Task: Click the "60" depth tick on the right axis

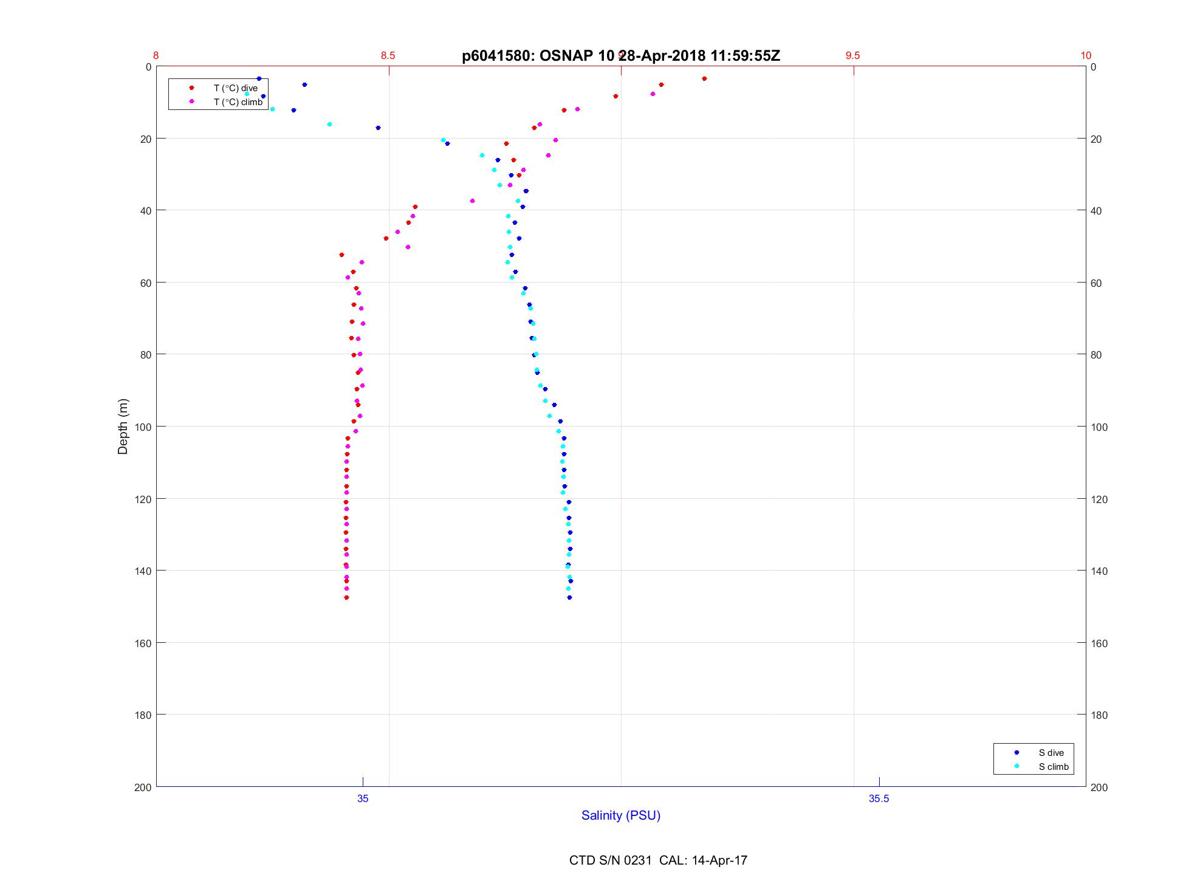Action: (1097, 283)
